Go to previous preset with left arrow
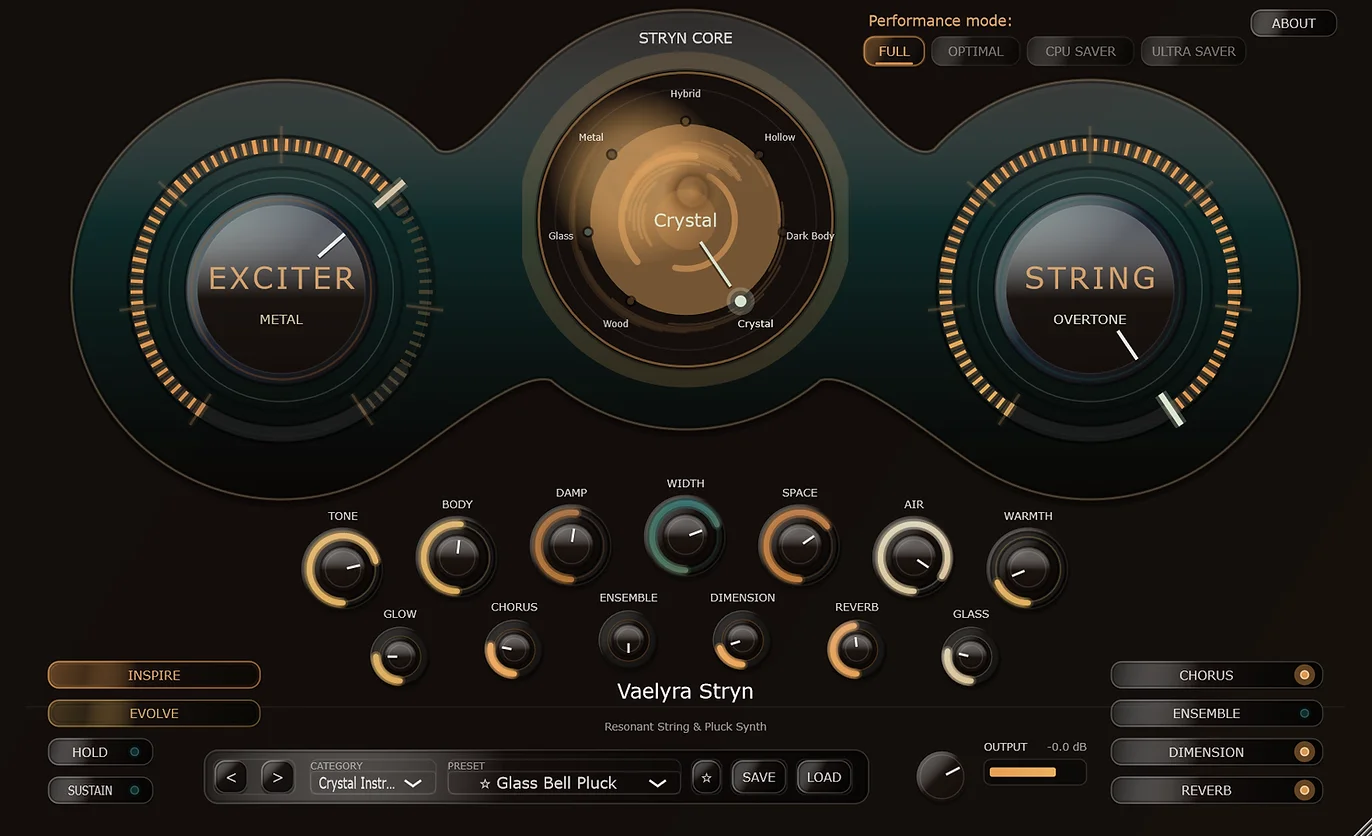Viewport: 1372px width, 836px height. point(231,777)
